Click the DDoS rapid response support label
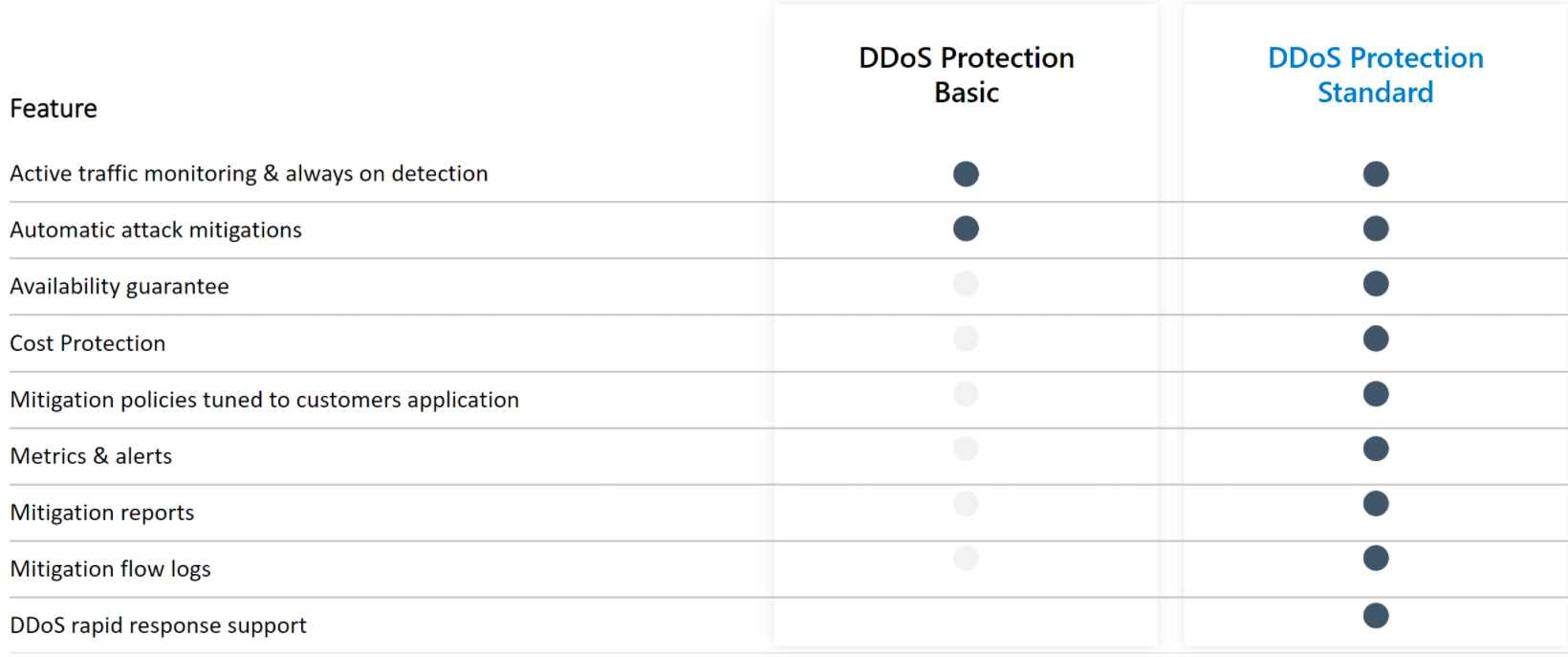Image resolution: width=1568 pixels, height=657 pixels. (x=158, y=625)
